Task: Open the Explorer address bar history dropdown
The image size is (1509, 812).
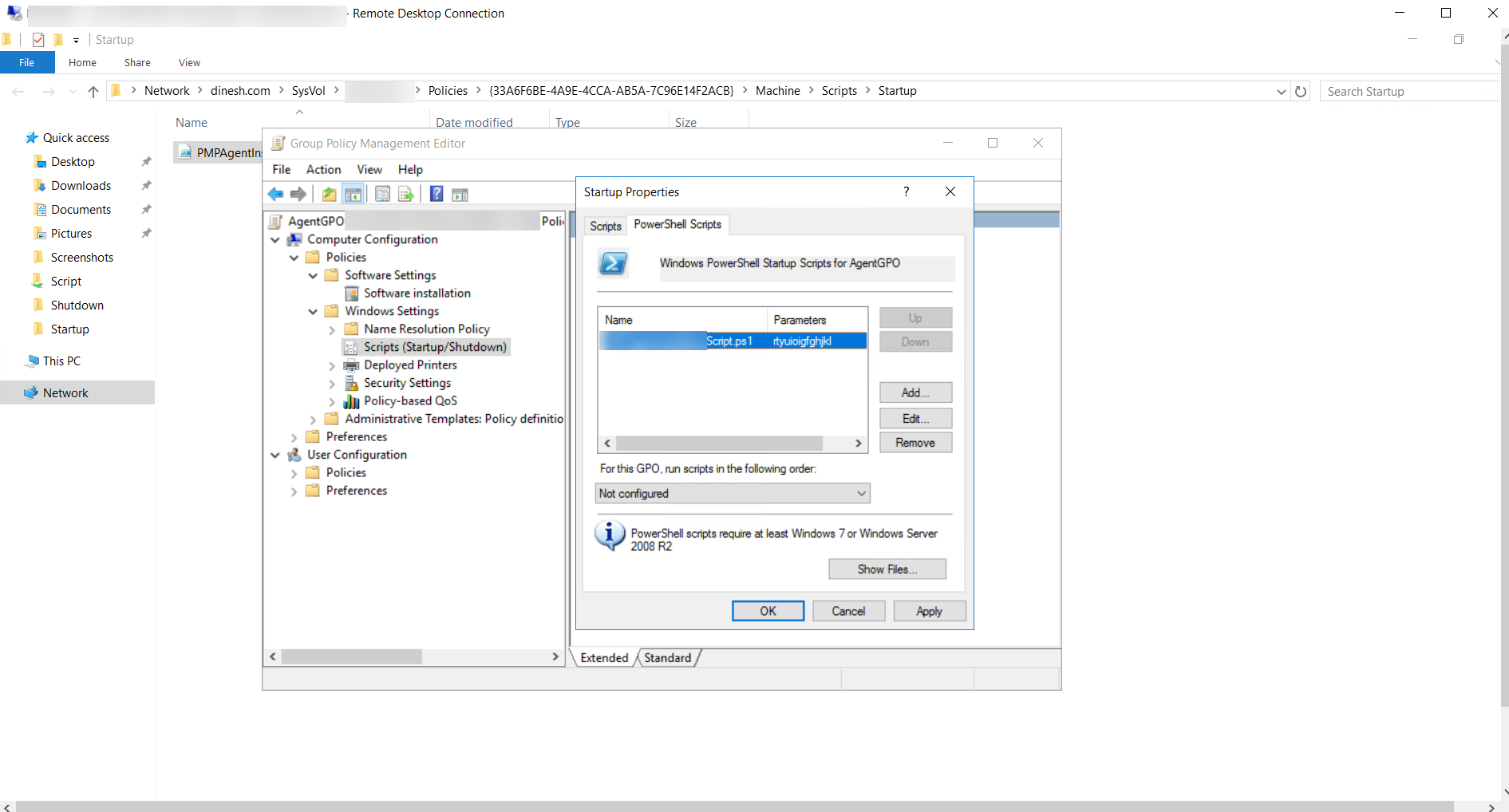Action: (x=1281, y=92)
